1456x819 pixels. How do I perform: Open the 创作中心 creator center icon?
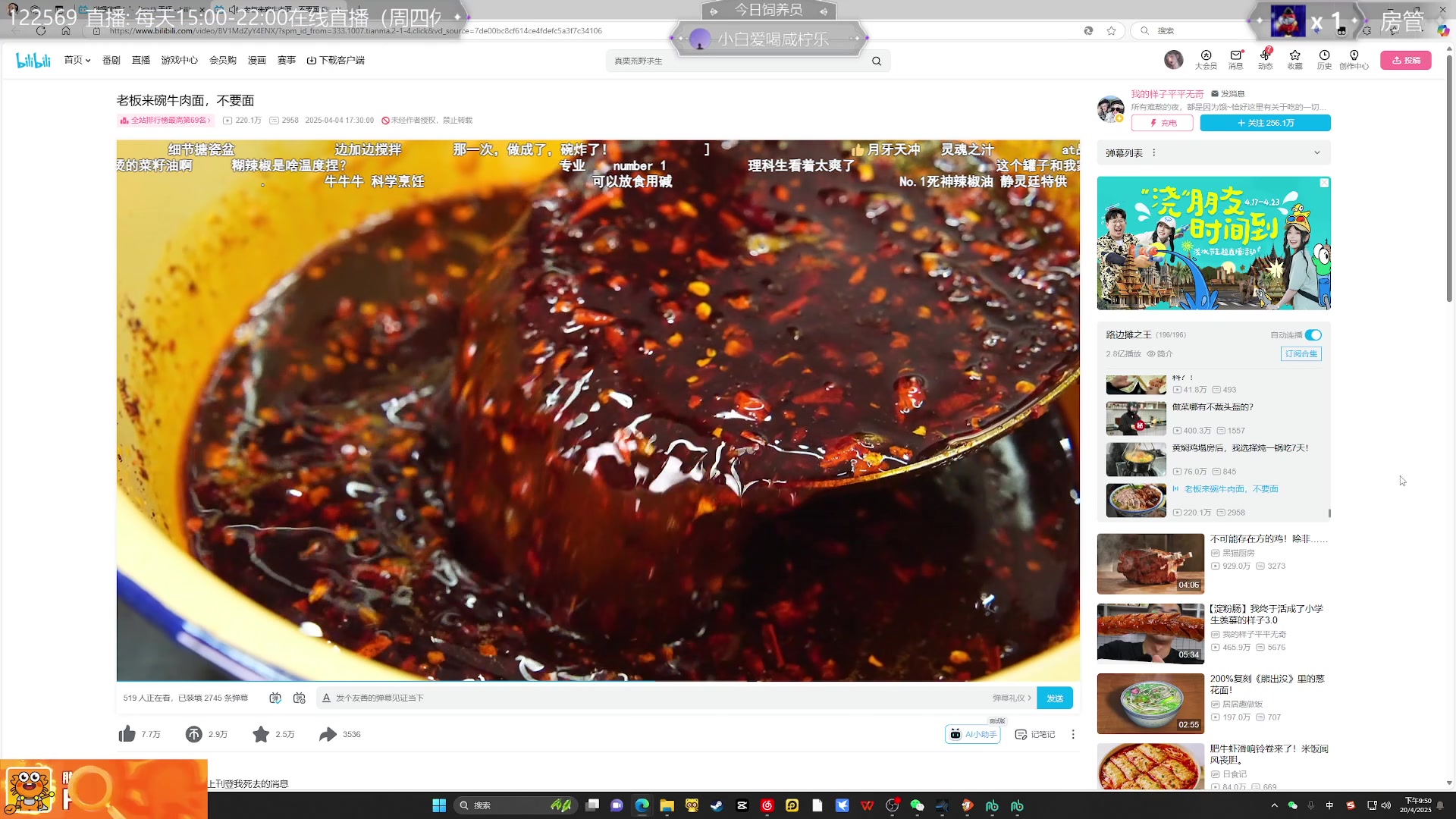point(1354,60)
